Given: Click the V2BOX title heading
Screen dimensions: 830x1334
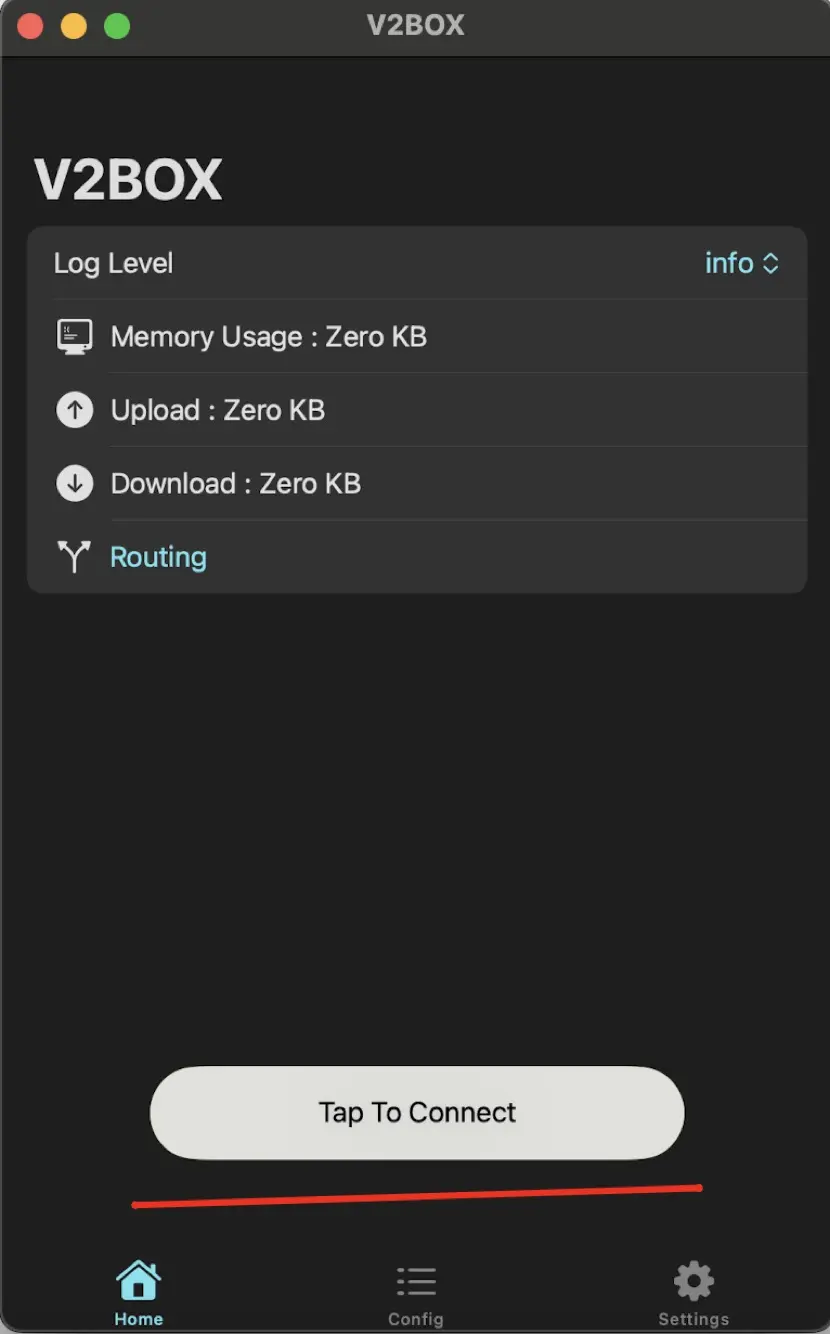Looking at the screenshot, I should (128, 178).
